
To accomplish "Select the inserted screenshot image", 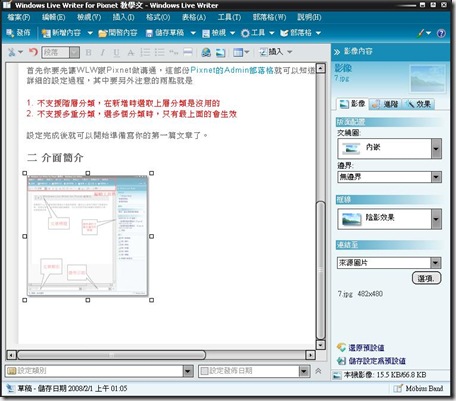I will [x=88, y=236].
